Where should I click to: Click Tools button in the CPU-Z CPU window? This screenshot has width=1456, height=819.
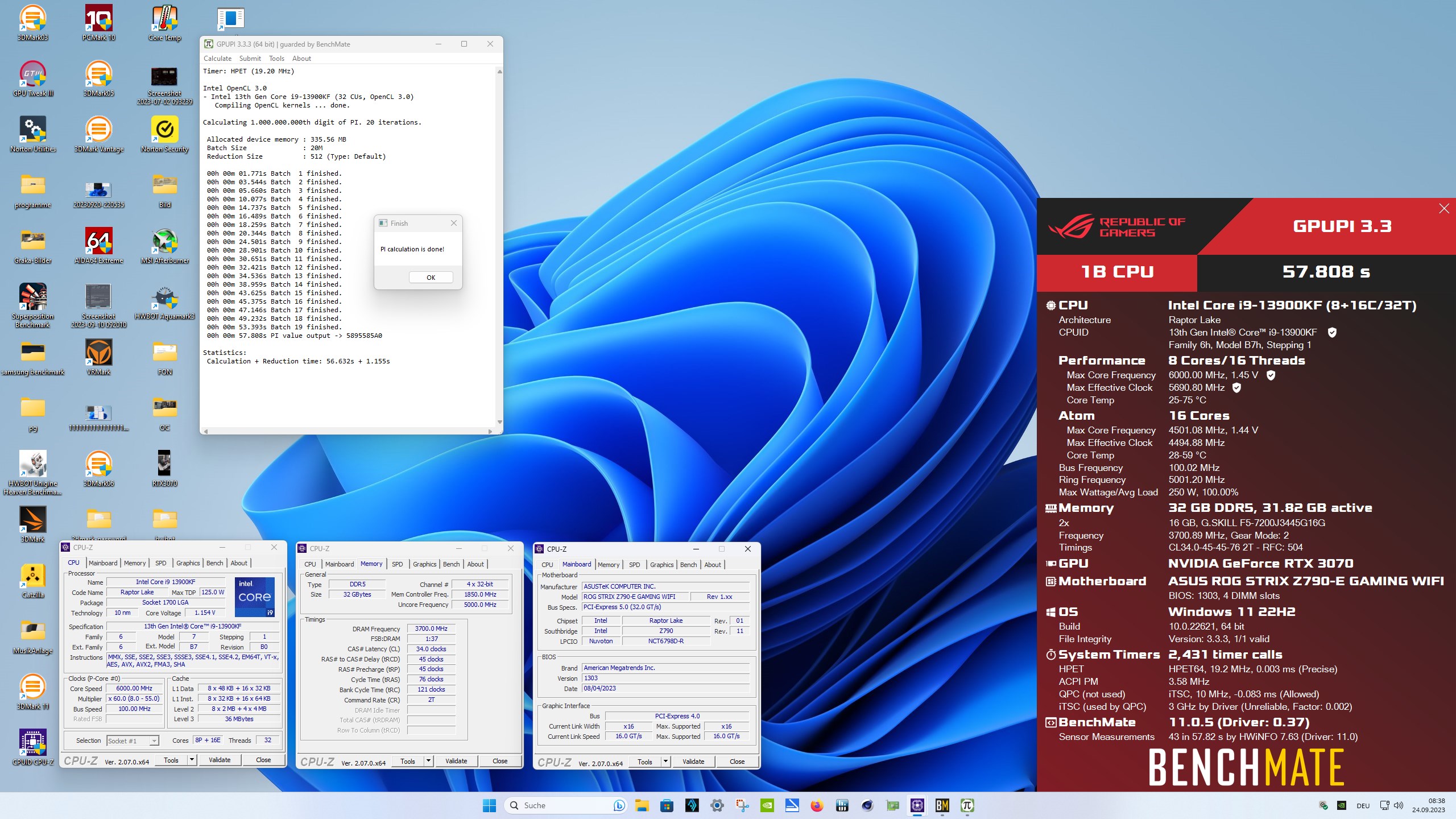point(171,760)
